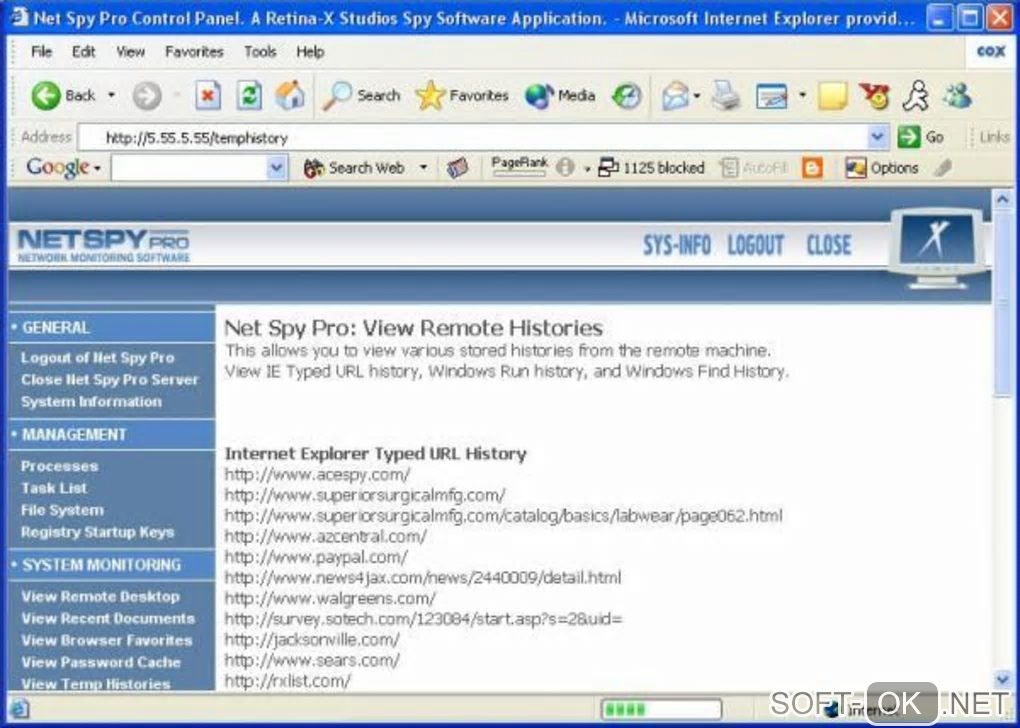Click the CLOSE header link
The width and height of the screenshot is (1020, 728).
(829, 245)
